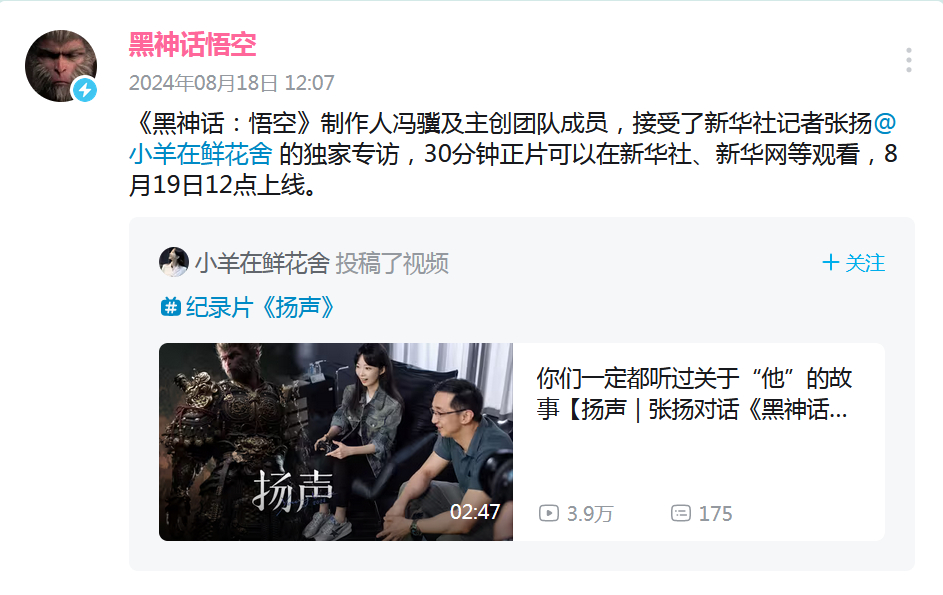Image resolution: width=943 pixels, height=595 pixels.
Task: Click the post timestamp 2024年08月18日 12:07
Action: (232, 83)
